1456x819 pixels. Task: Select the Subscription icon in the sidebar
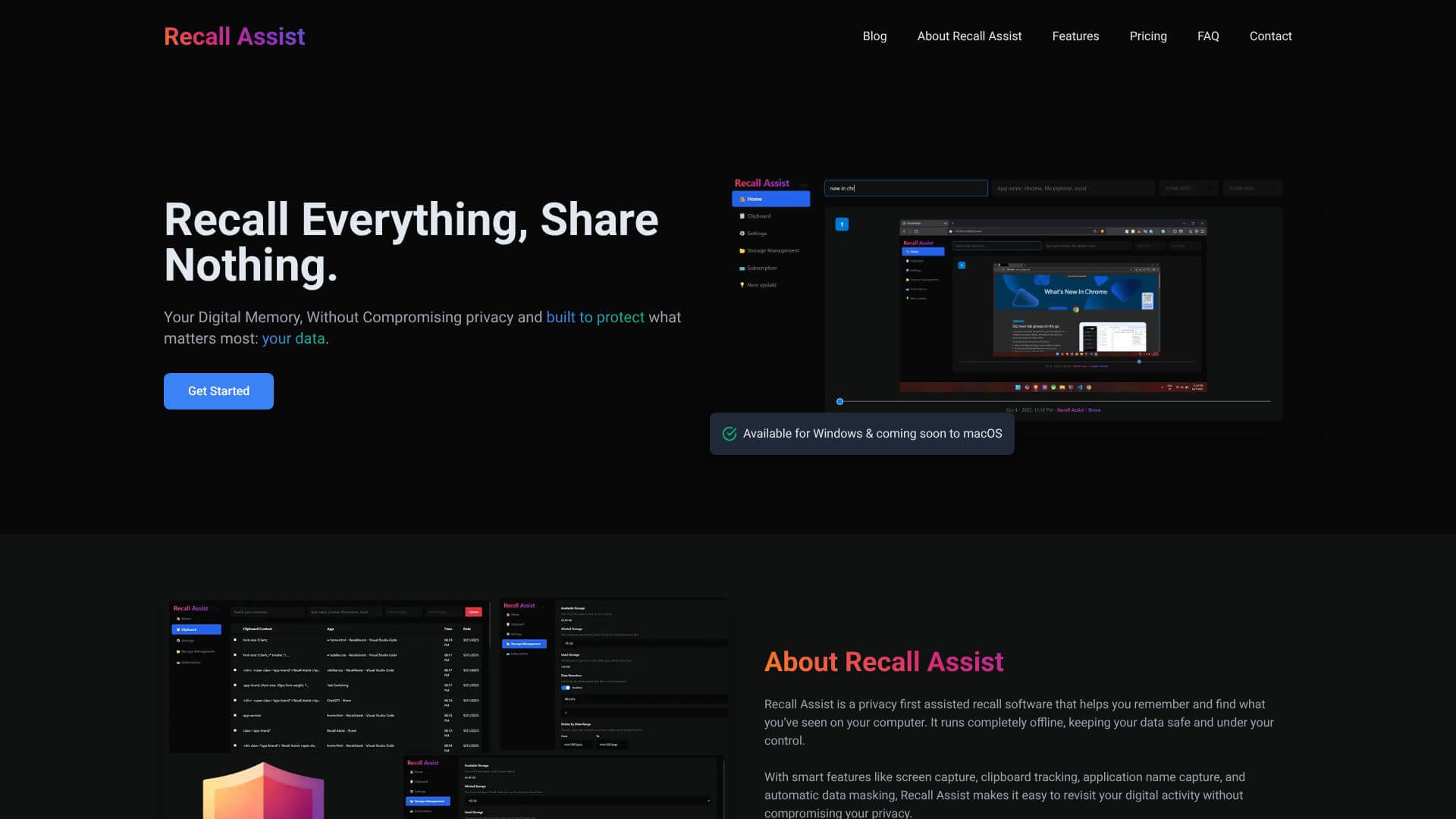742,268
